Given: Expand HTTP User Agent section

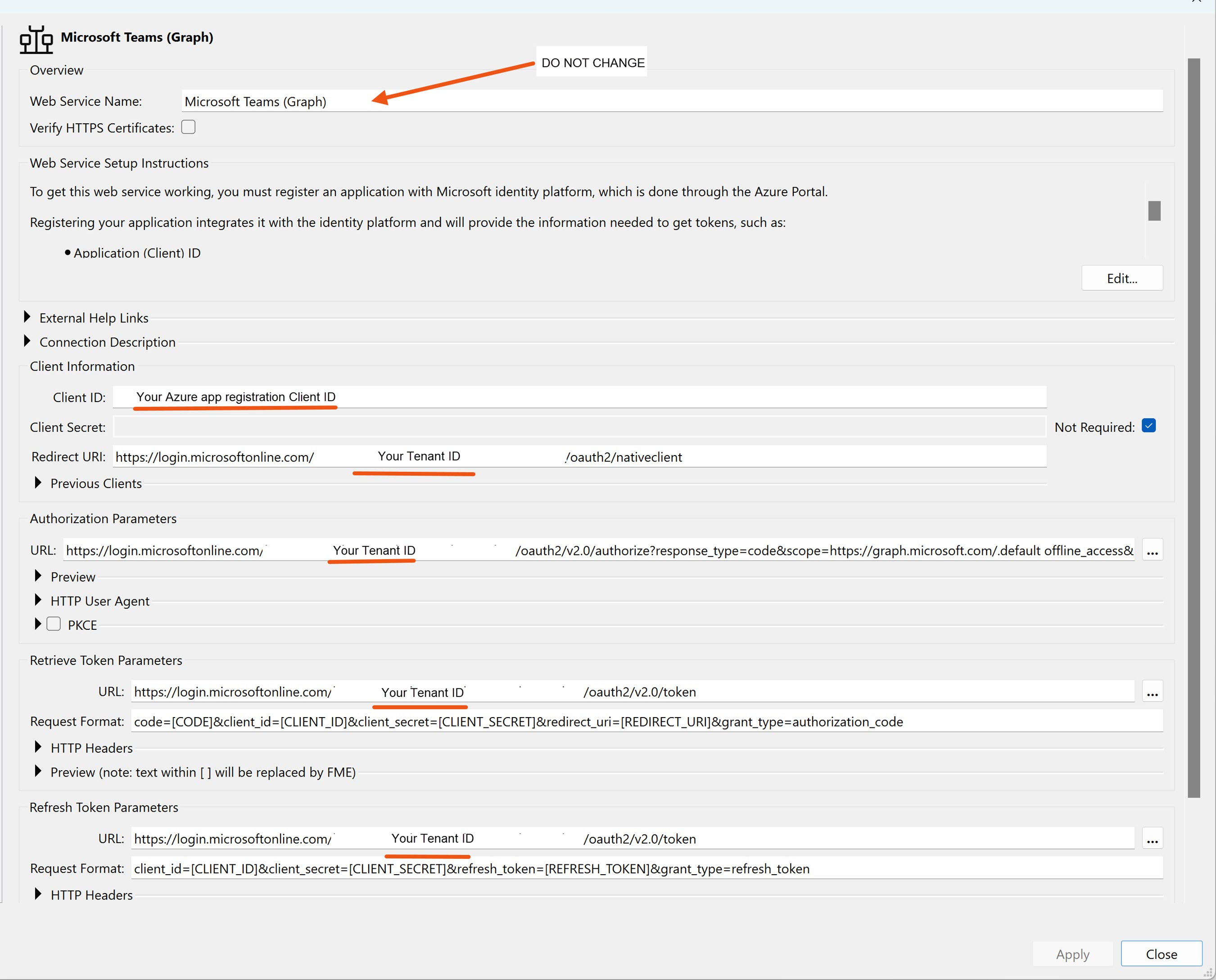Looking at the screenshot, I should (38, 600).
